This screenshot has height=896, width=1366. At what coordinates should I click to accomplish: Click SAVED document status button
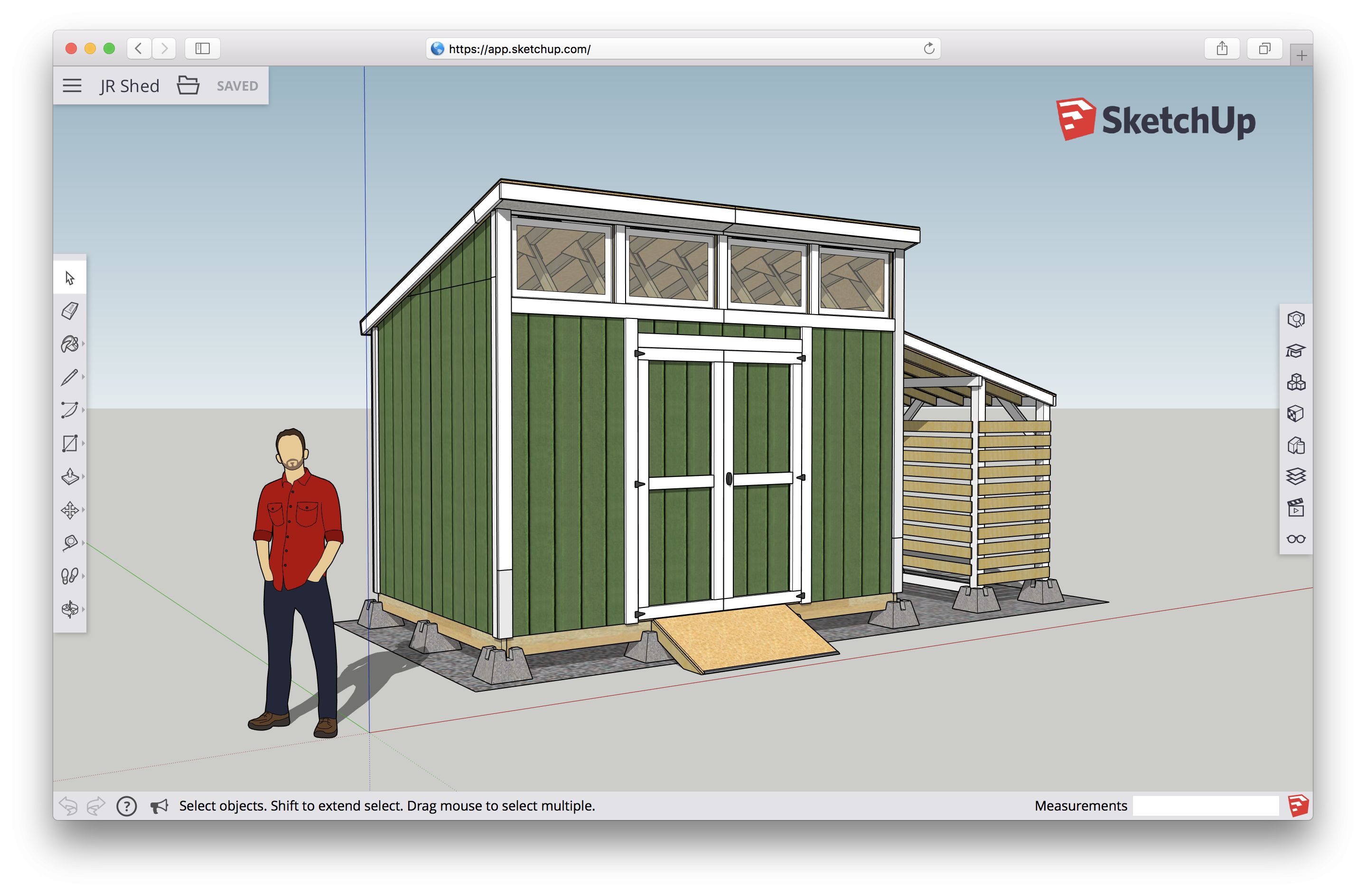237,86
